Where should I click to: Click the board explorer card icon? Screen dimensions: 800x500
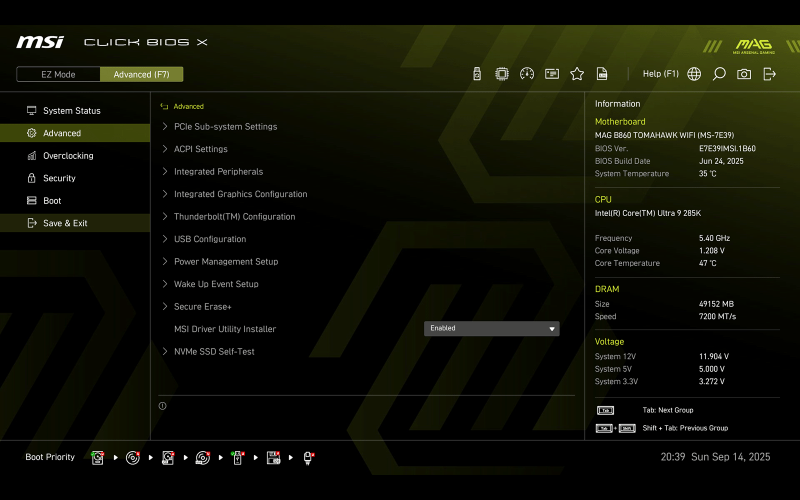pyautogui.click(x=552, y=74)
